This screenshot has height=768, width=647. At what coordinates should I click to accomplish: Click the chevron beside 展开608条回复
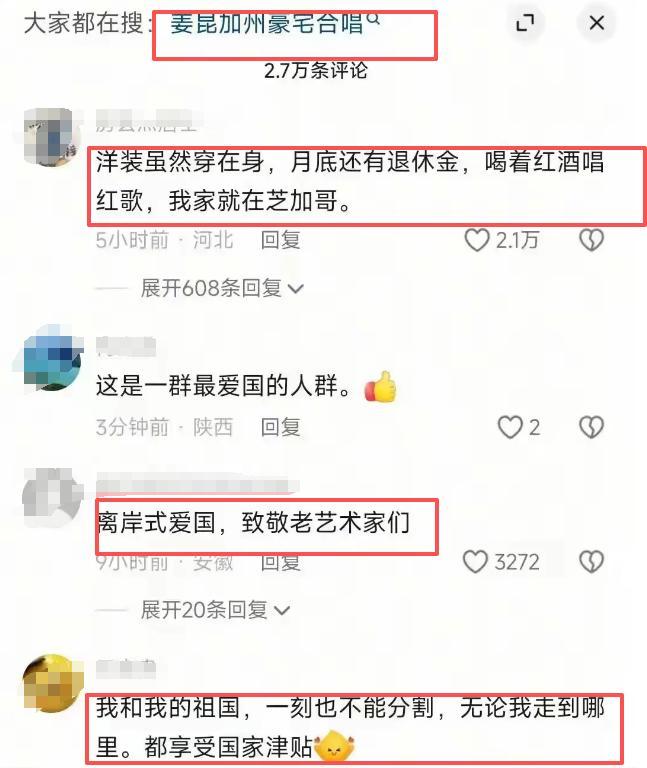tap(296, 289)
